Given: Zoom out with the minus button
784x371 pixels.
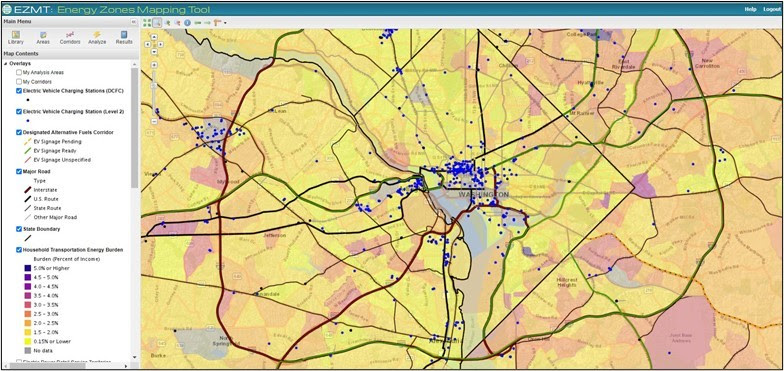Looking at the screenshot, I should pos(154,121).
